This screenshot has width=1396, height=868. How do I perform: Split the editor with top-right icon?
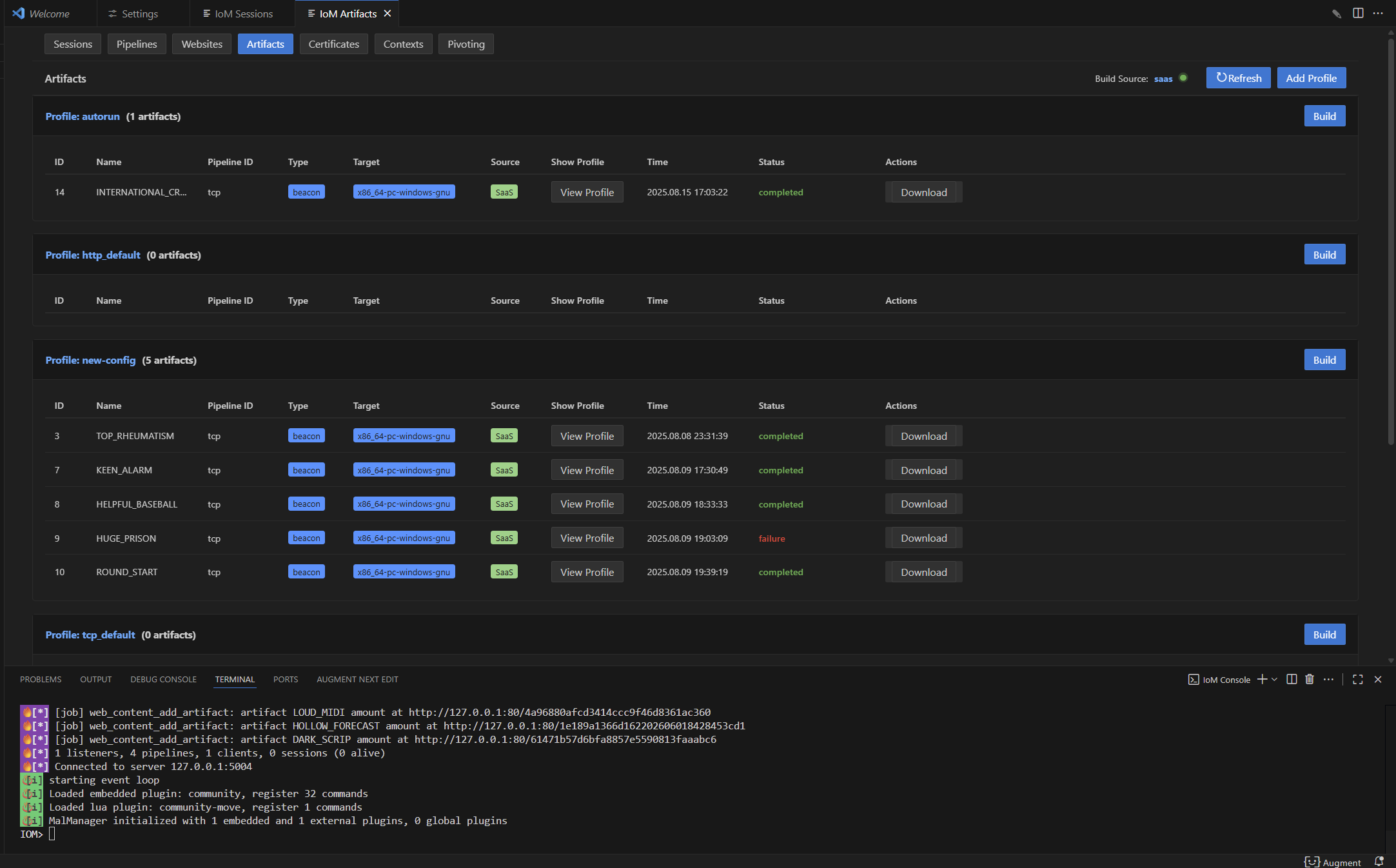[1358, 14]
